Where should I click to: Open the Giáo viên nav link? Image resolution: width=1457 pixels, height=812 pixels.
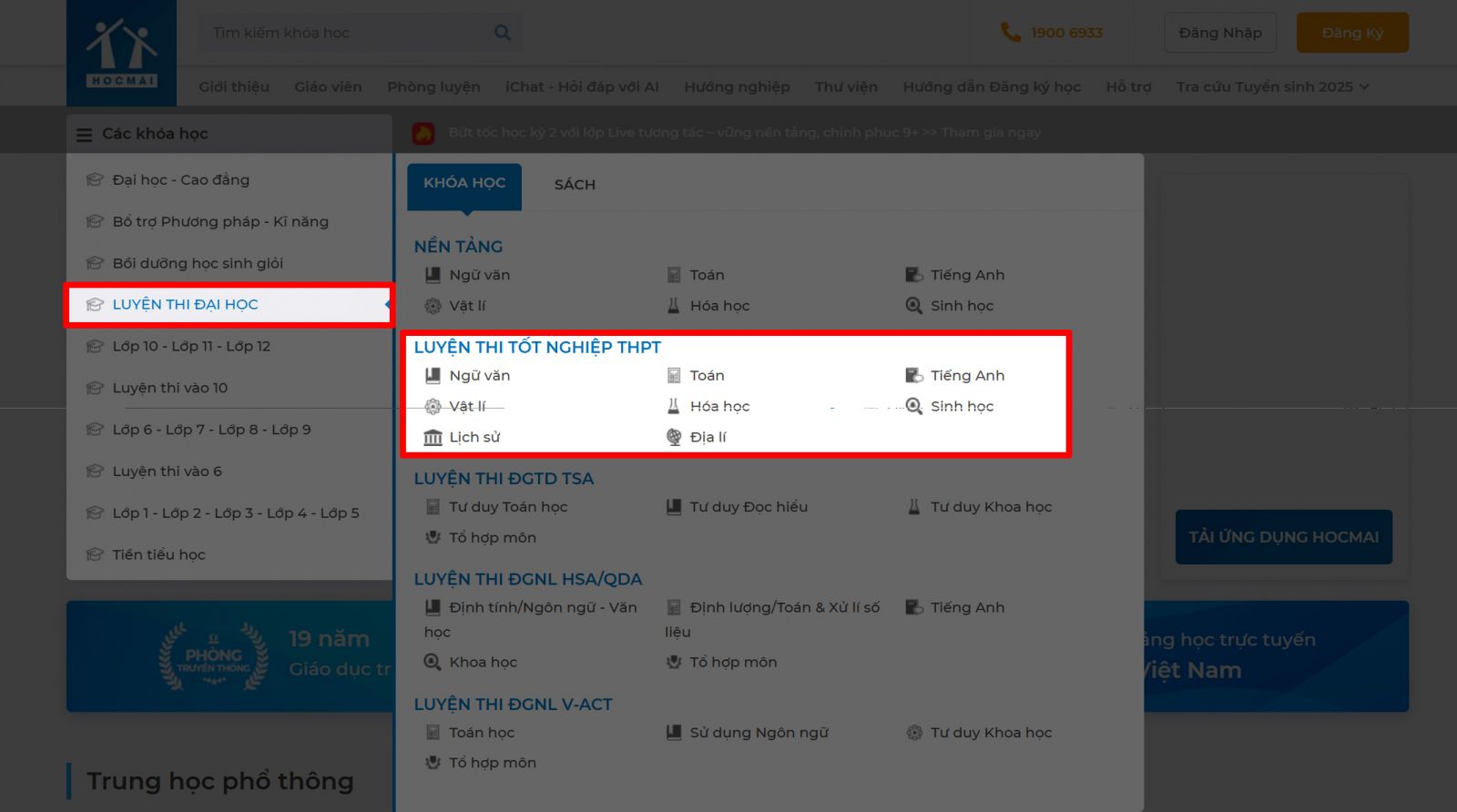pyautogui.click(x=328, y=86)
